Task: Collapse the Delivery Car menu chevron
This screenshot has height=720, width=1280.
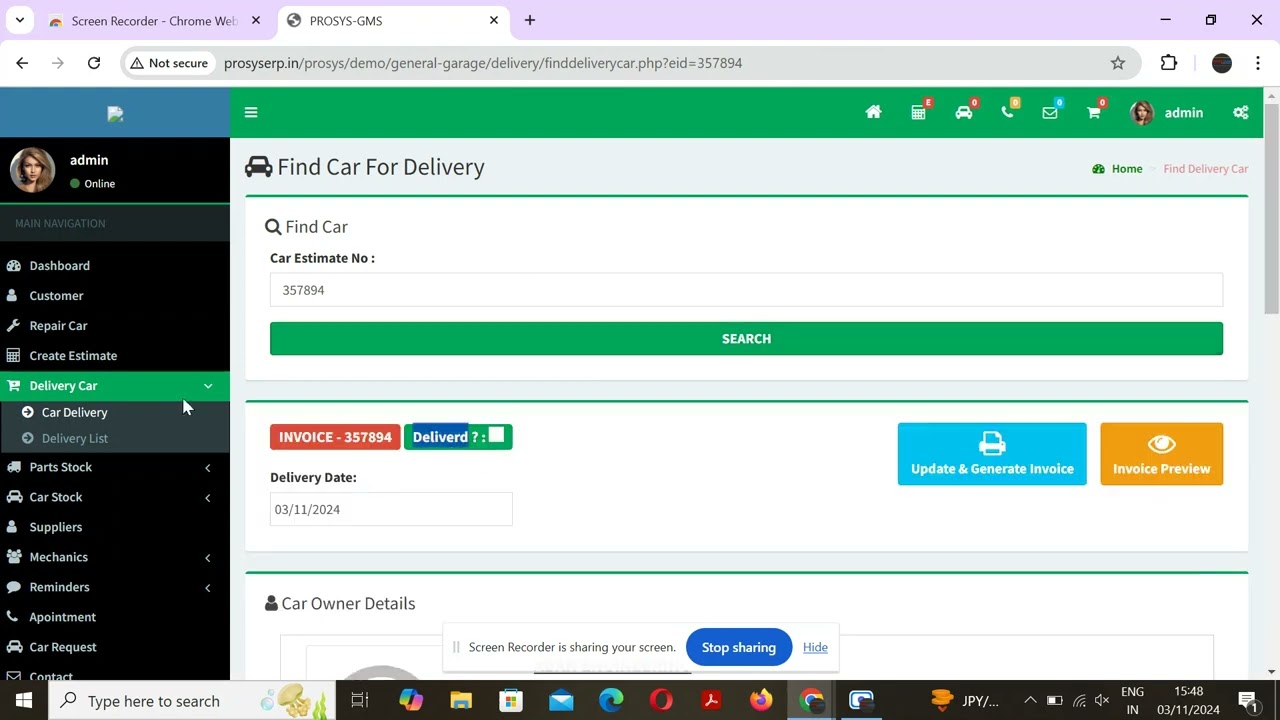Action: (208, 386)
